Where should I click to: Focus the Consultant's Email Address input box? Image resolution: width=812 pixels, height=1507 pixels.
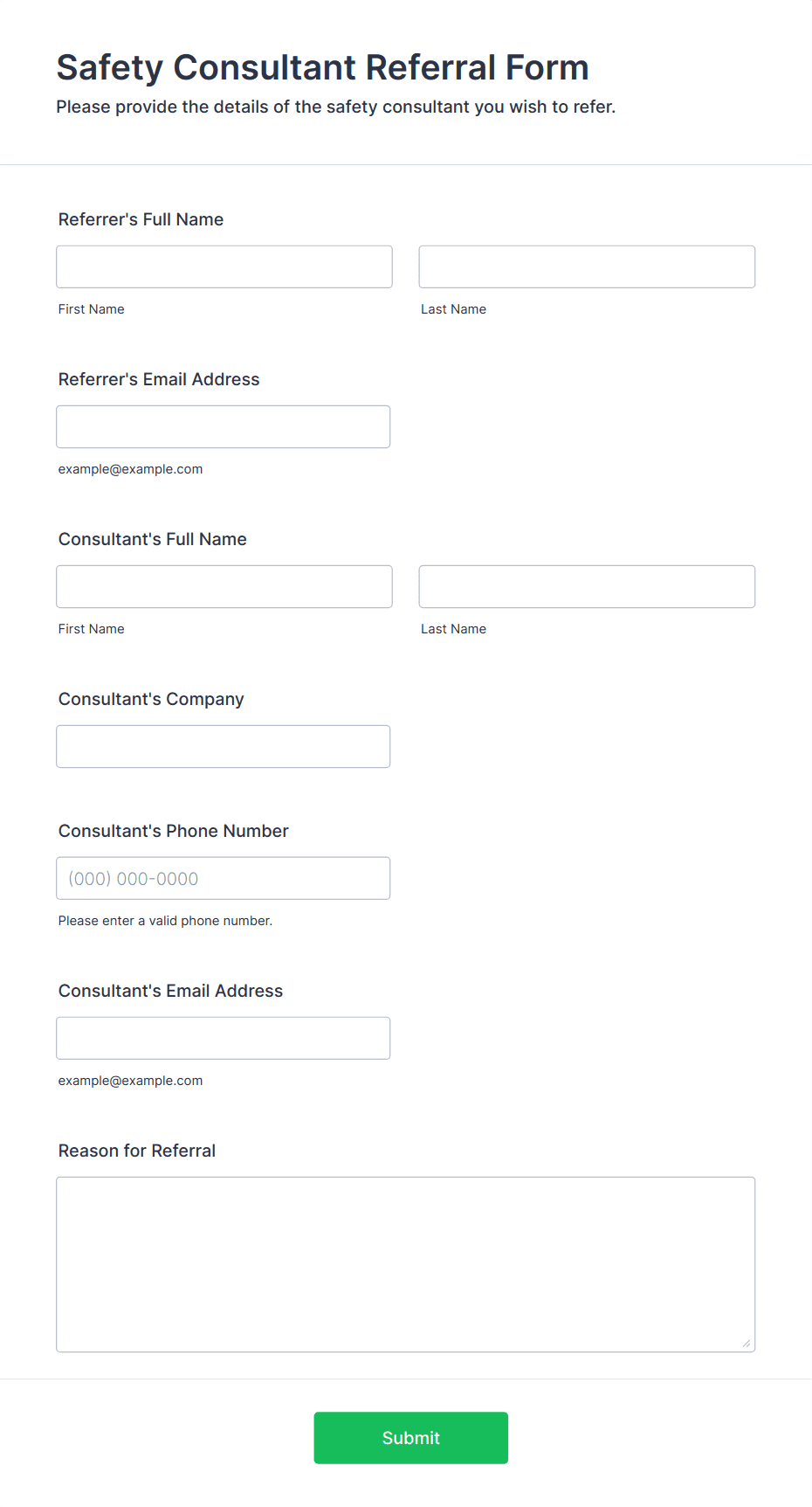(224, 1038)
